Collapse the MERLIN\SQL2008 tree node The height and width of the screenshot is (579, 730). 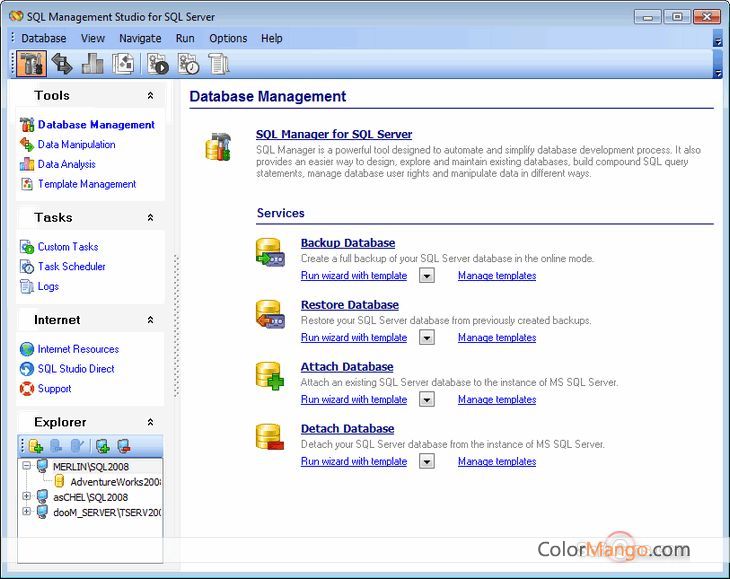[27, 465]
